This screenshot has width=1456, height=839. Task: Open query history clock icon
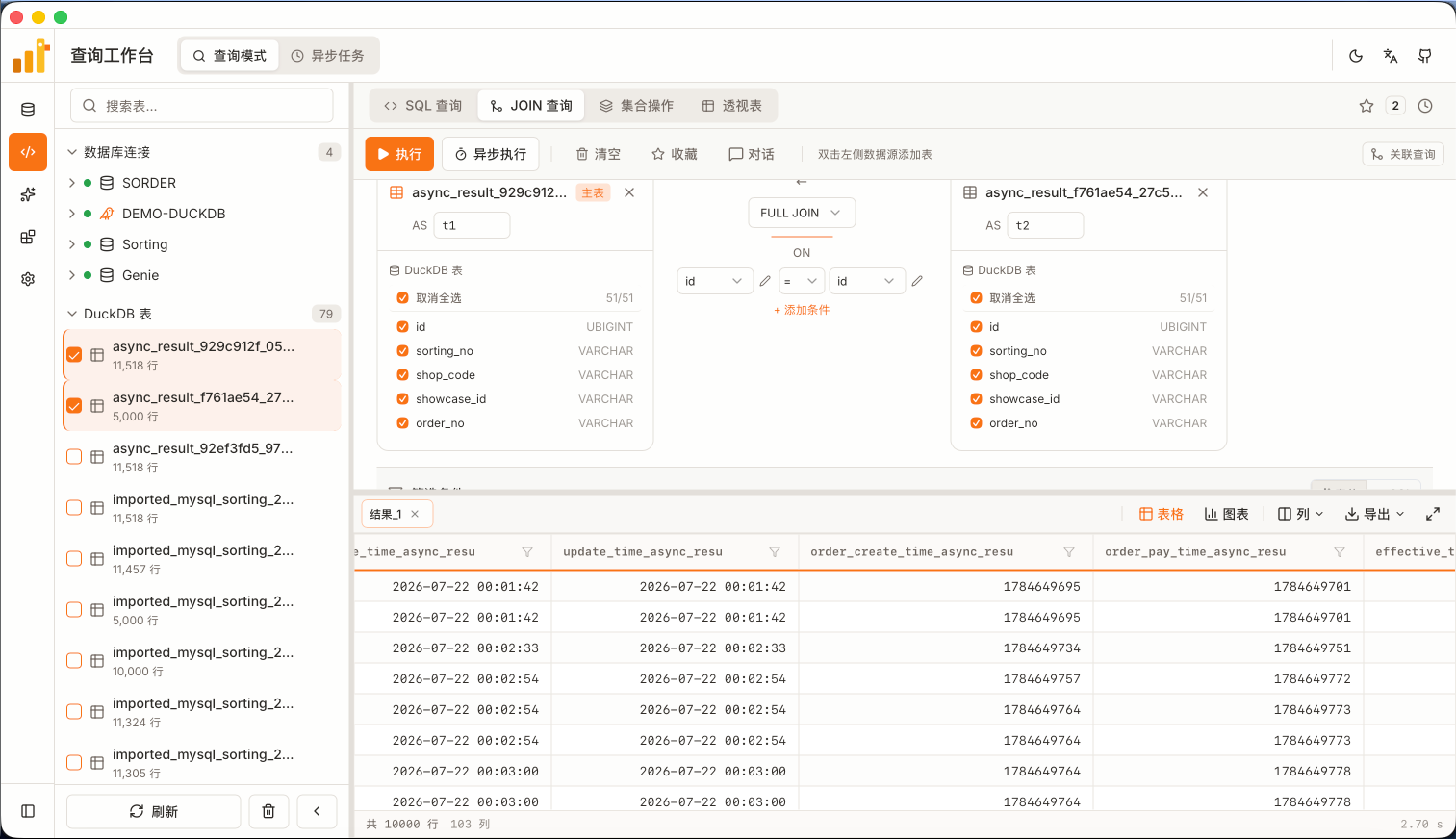[1425, 106]
